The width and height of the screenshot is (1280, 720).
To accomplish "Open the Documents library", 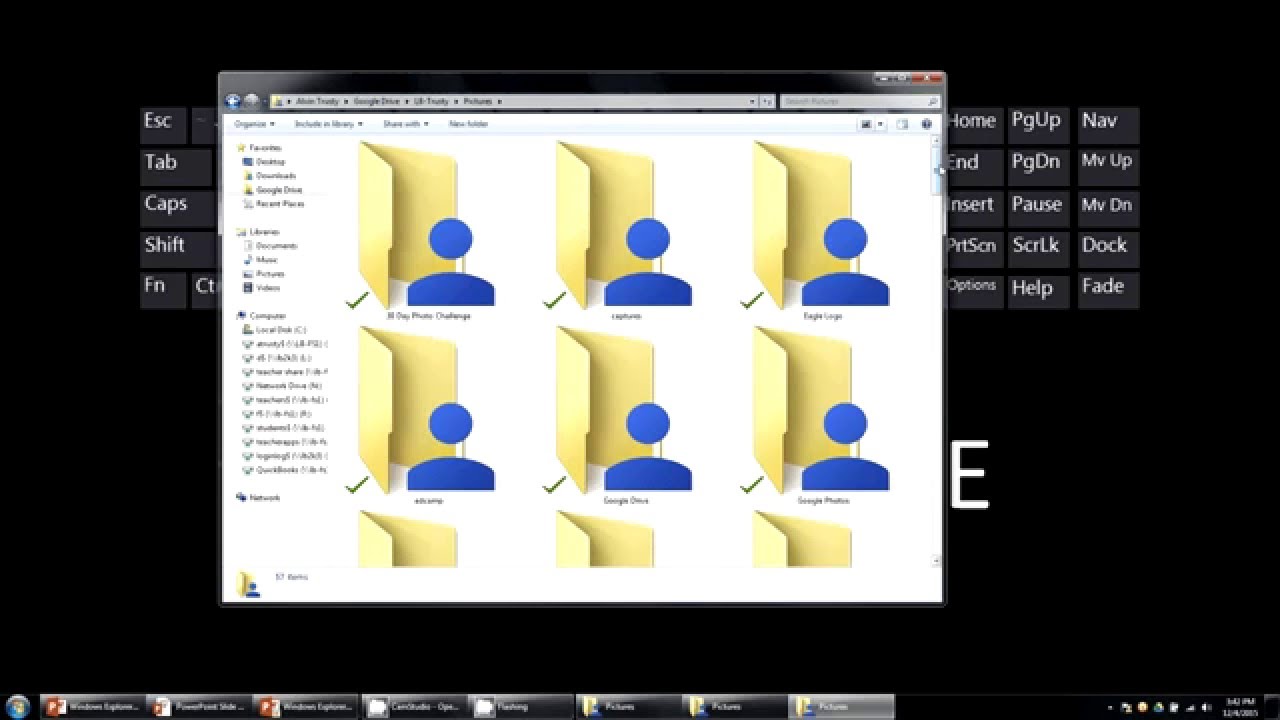I will click(x=270, y=245).
